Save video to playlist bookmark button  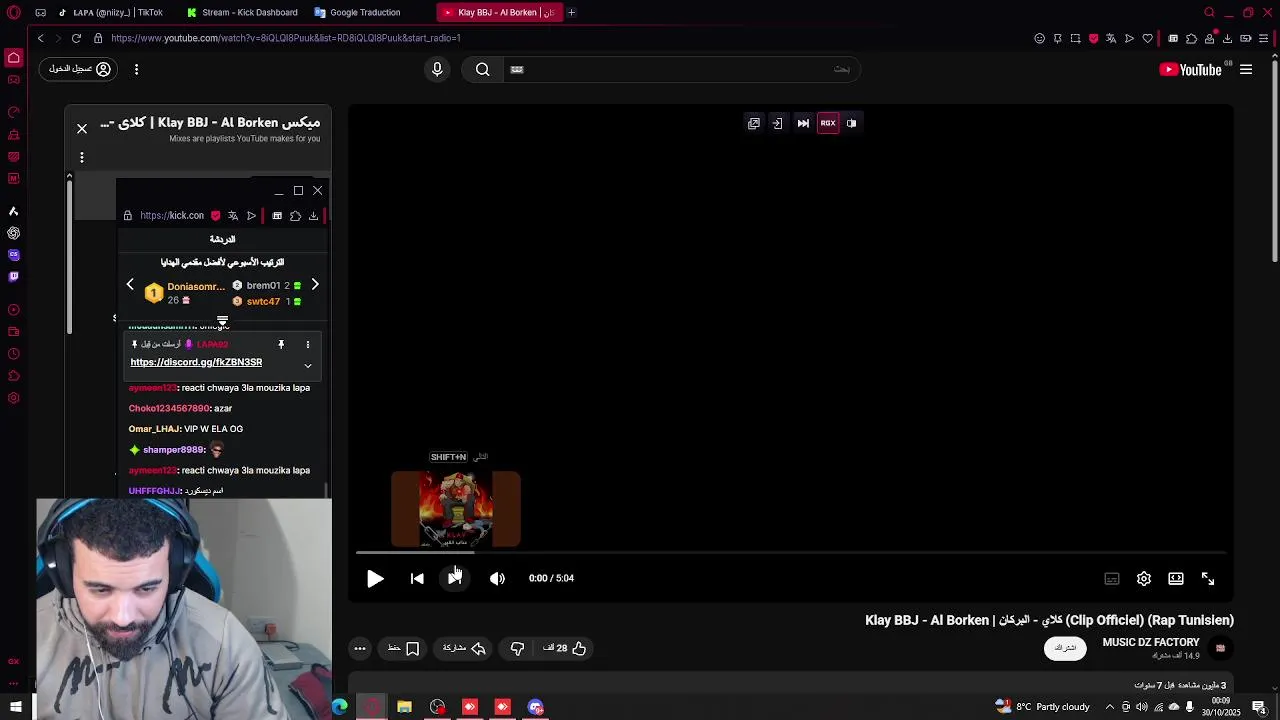coord(403,648)
